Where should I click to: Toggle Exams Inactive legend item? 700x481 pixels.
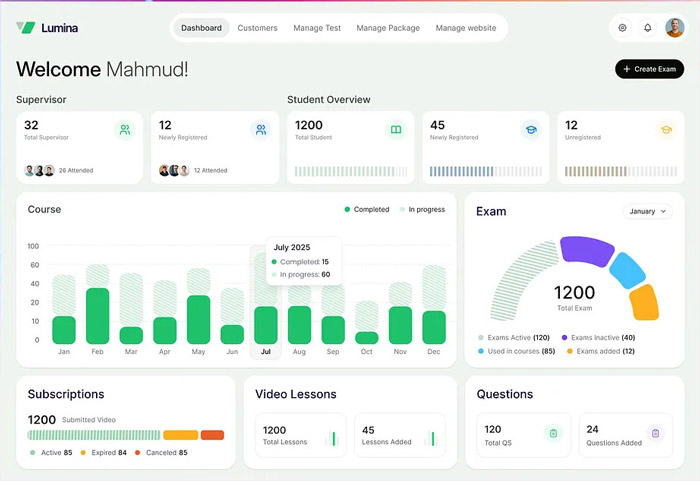600,338
